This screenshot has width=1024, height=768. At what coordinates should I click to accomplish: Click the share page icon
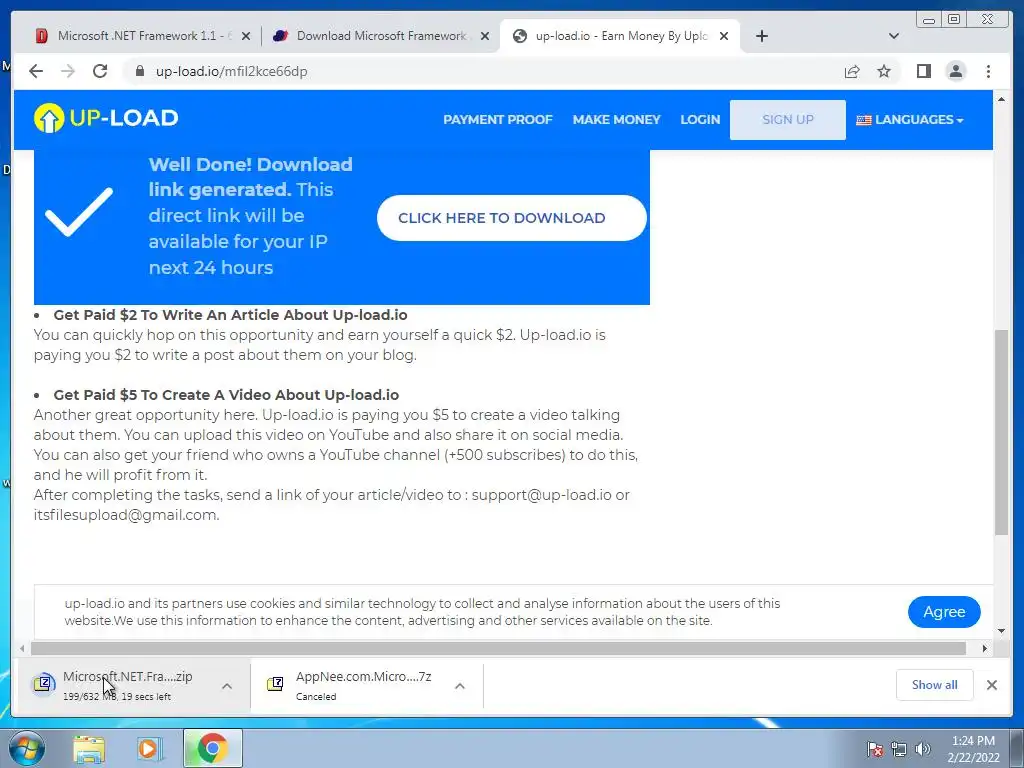click(852, 71)
